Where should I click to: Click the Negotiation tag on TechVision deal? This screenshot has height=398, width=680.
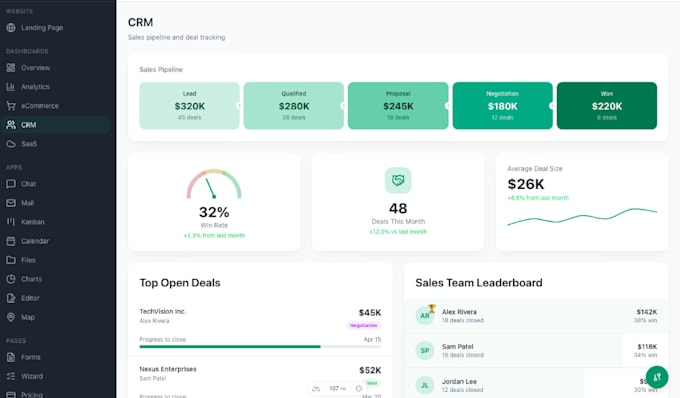click(x=363, y=325)
